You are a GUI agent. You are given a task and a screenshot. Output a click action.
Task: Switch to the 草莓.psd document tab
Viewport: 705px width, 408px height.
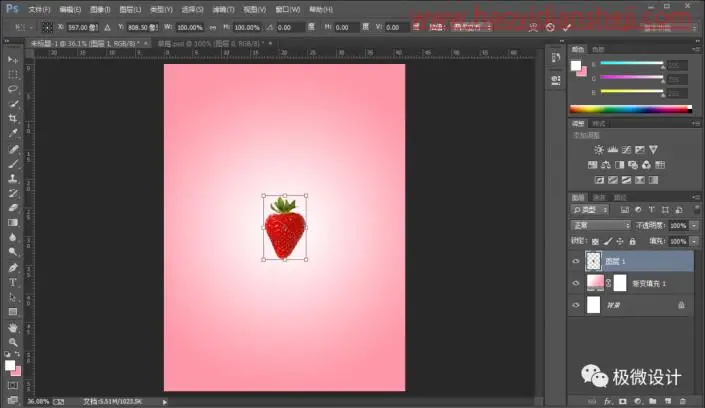(x=211, y=44)
